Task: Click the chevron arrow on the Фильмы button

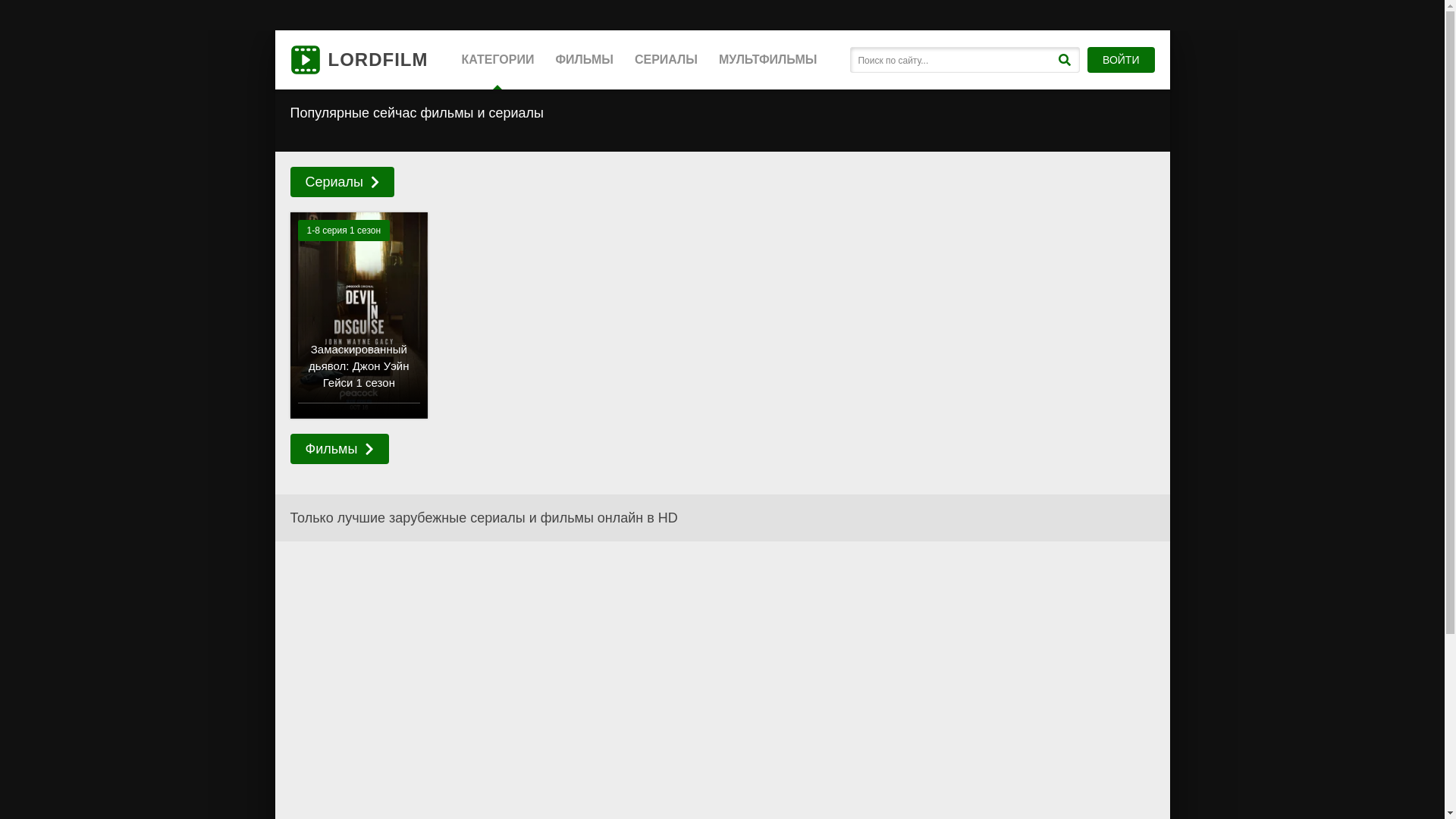Action: coord(369,449)
